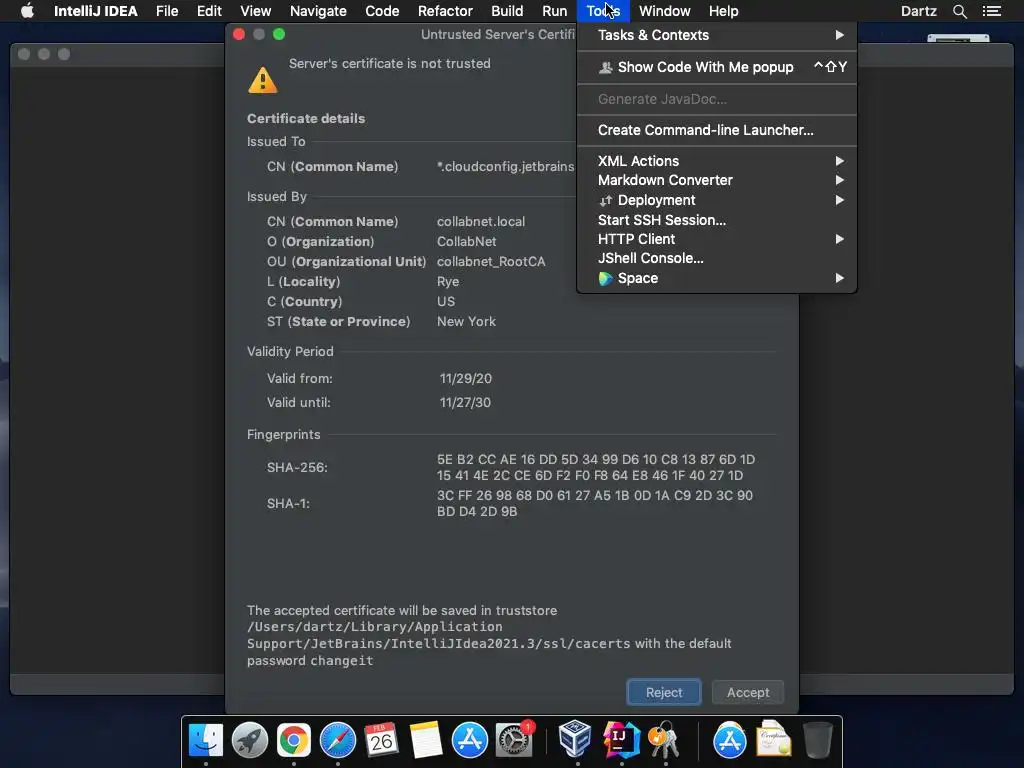Open Spotlight search magnifier
Image resolution: width=1024 pixels, height=768 pixels.
point(959,11)
